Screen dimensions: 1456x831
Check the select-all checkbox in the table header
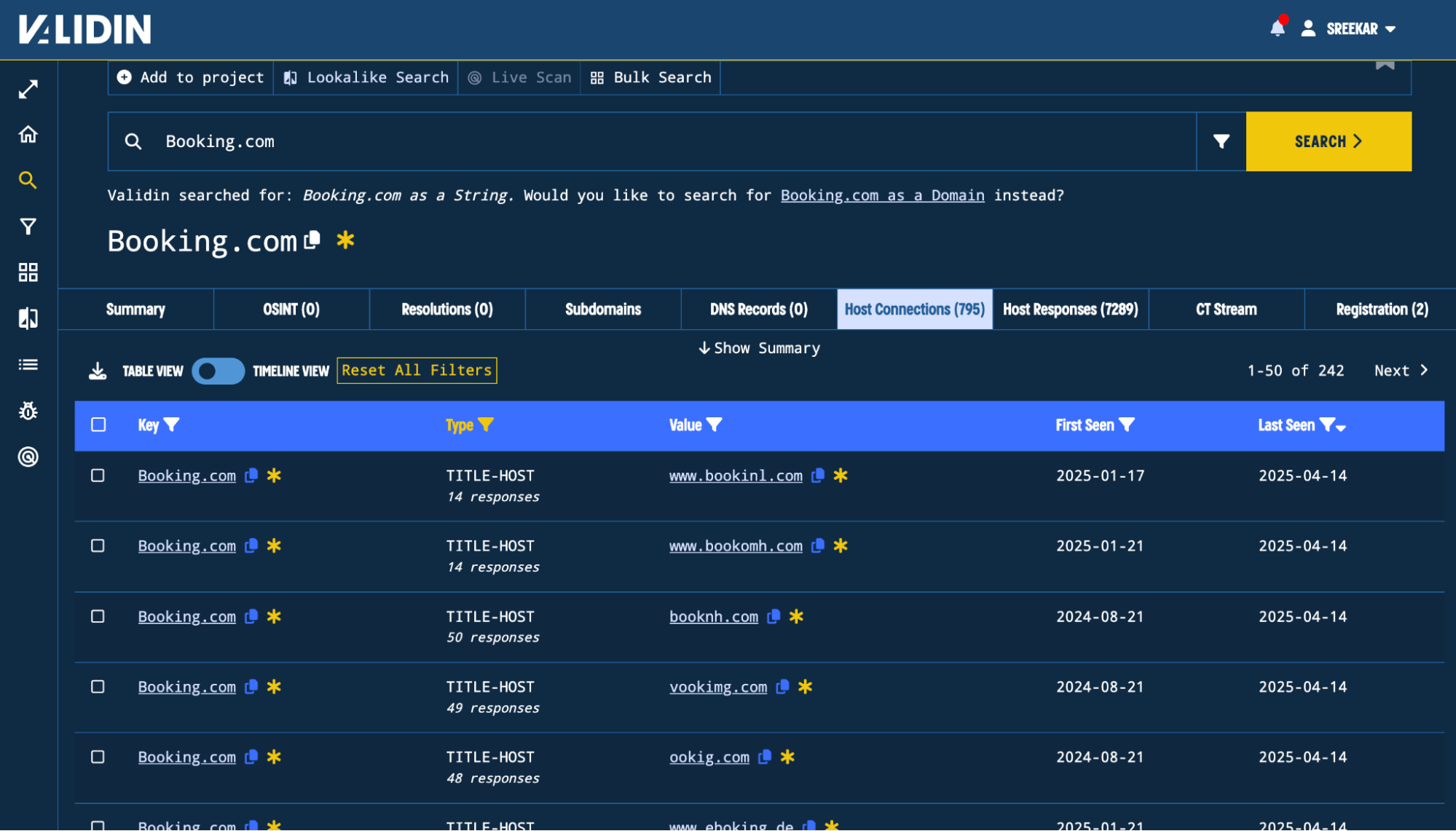(98, 425)
